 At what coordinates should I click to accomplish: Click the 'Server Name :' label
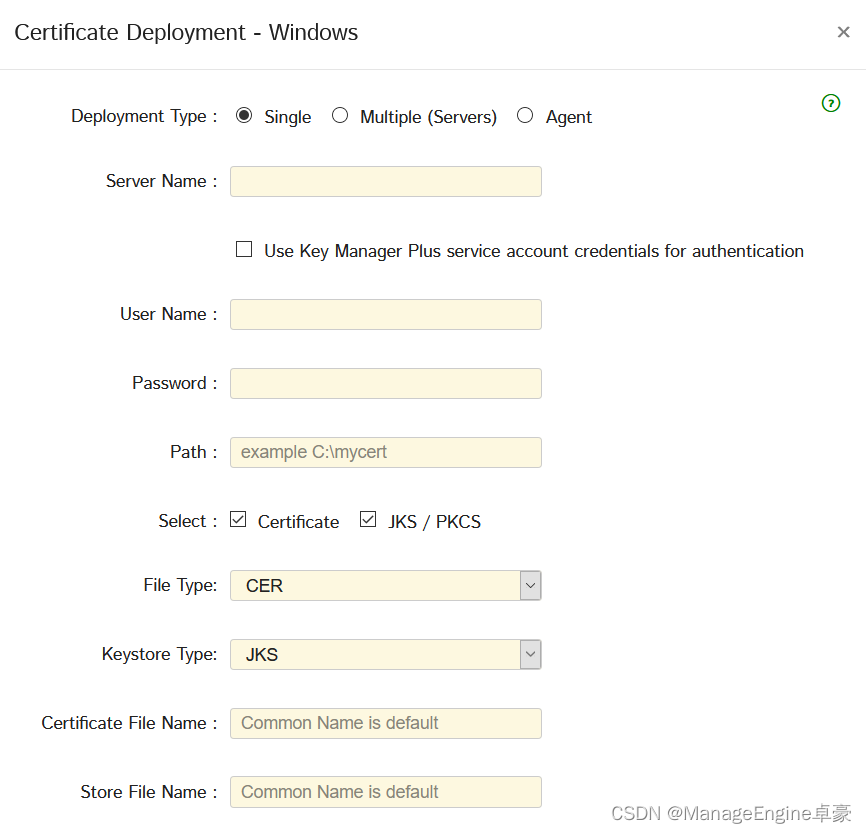162,181
